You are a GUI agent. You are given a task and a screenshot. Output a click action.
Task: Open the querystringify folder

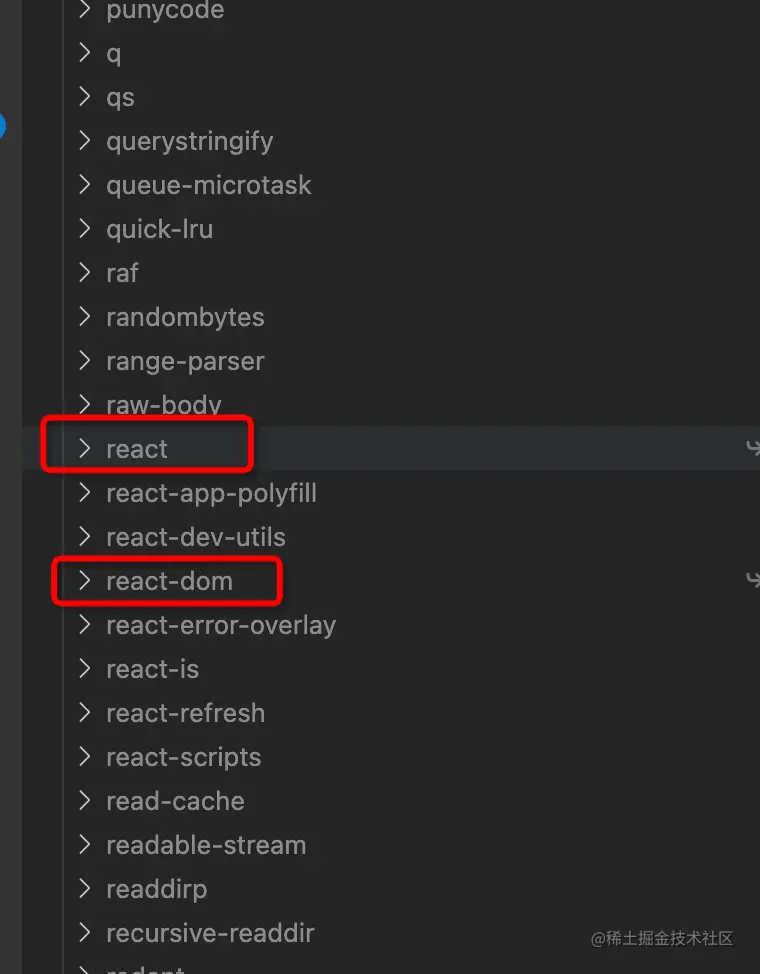point(189,141)
